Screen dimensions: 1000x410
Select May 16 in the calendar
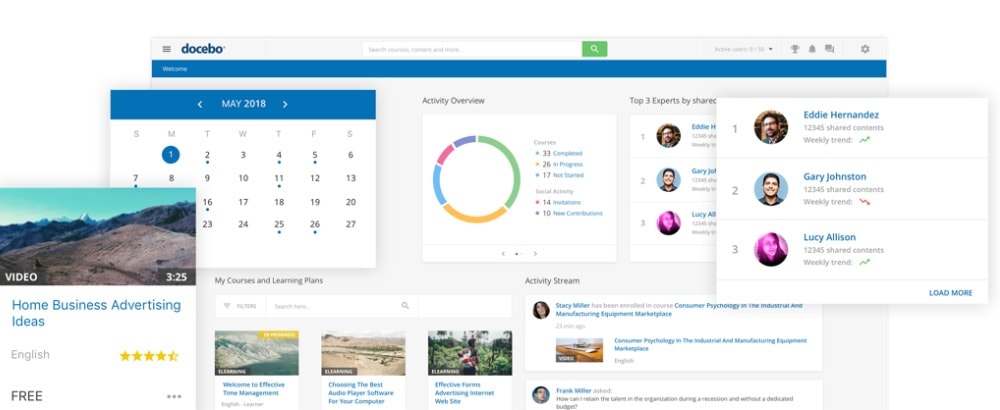coord(207,202)
